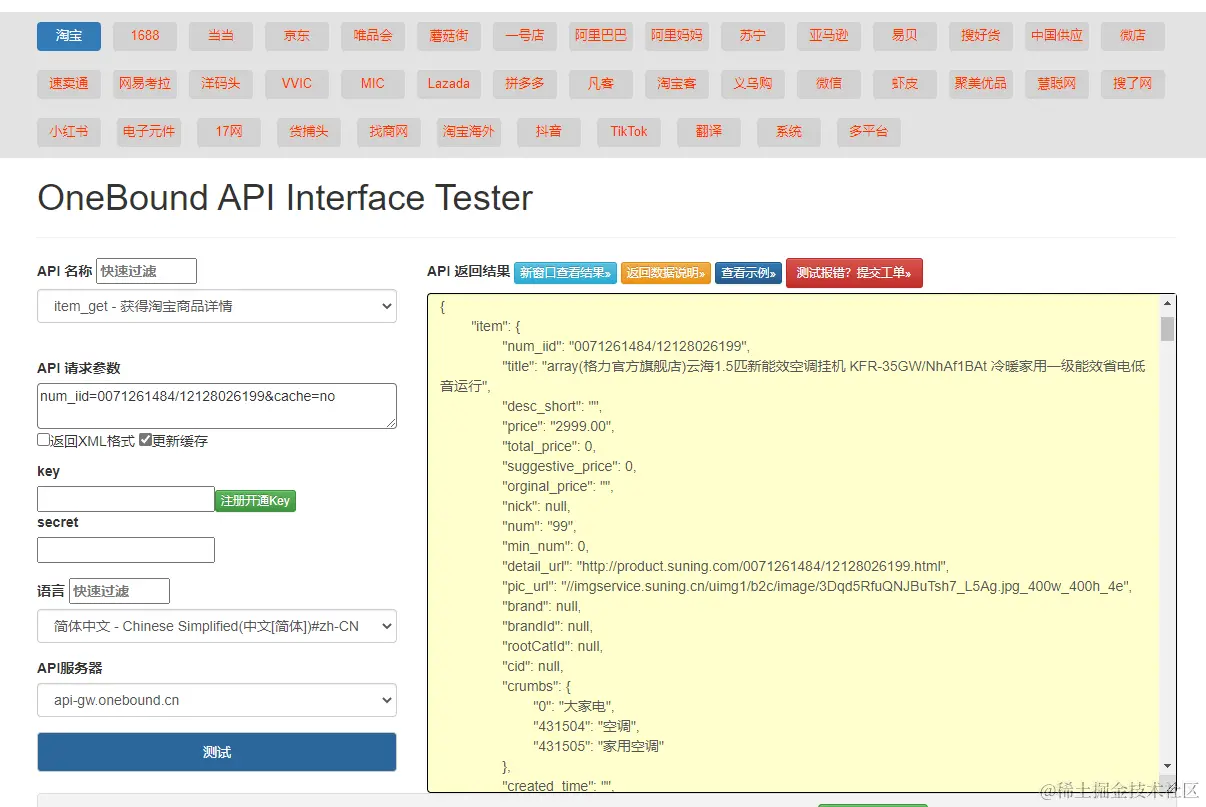The image size is (1206, 807).
Task: Select the 亚马逊 platform tab
Action: (x=829, y=36)
